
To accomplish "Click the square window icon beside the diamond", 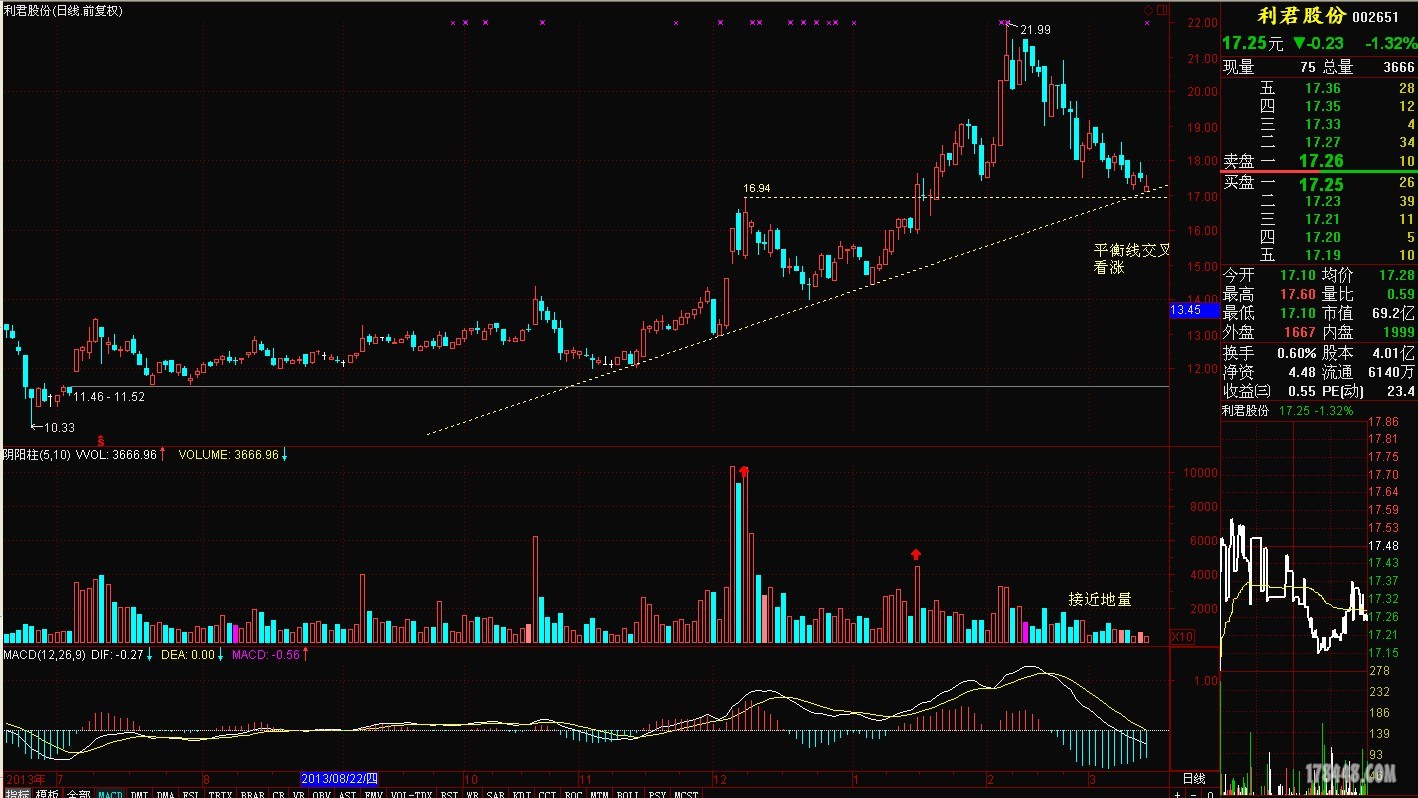I will tap(1162, 10).
